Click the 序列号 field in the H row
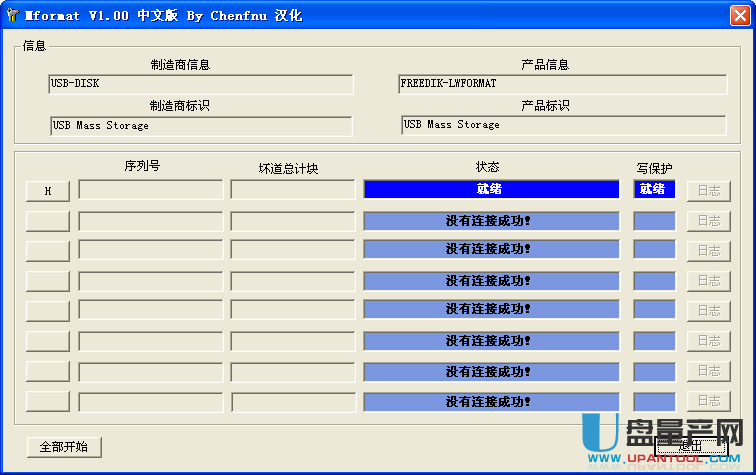 151,190
